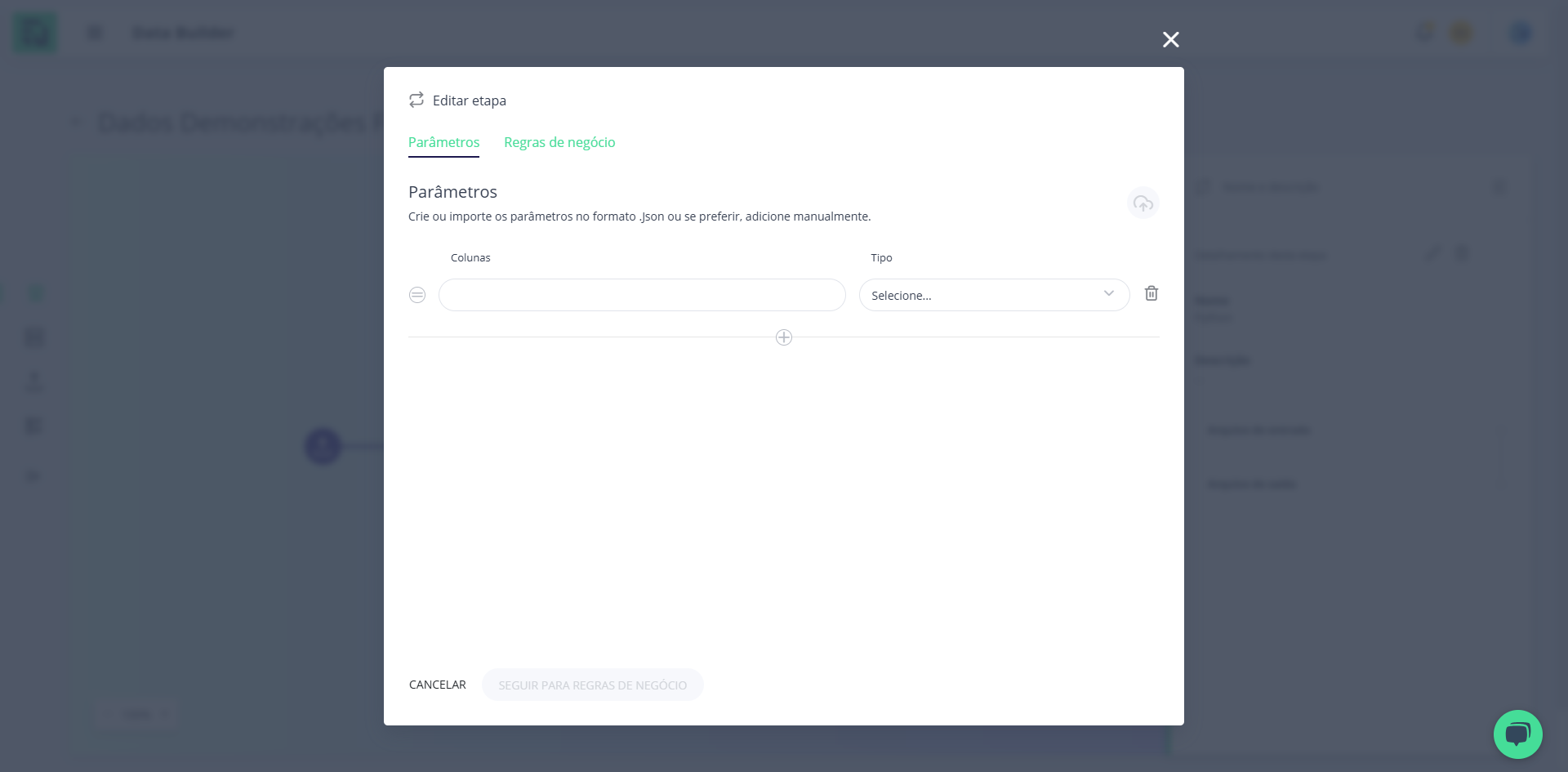Screen dimensions: 1568x772
Task: Grab the row reorder handle icon
Action: point(417,295)
